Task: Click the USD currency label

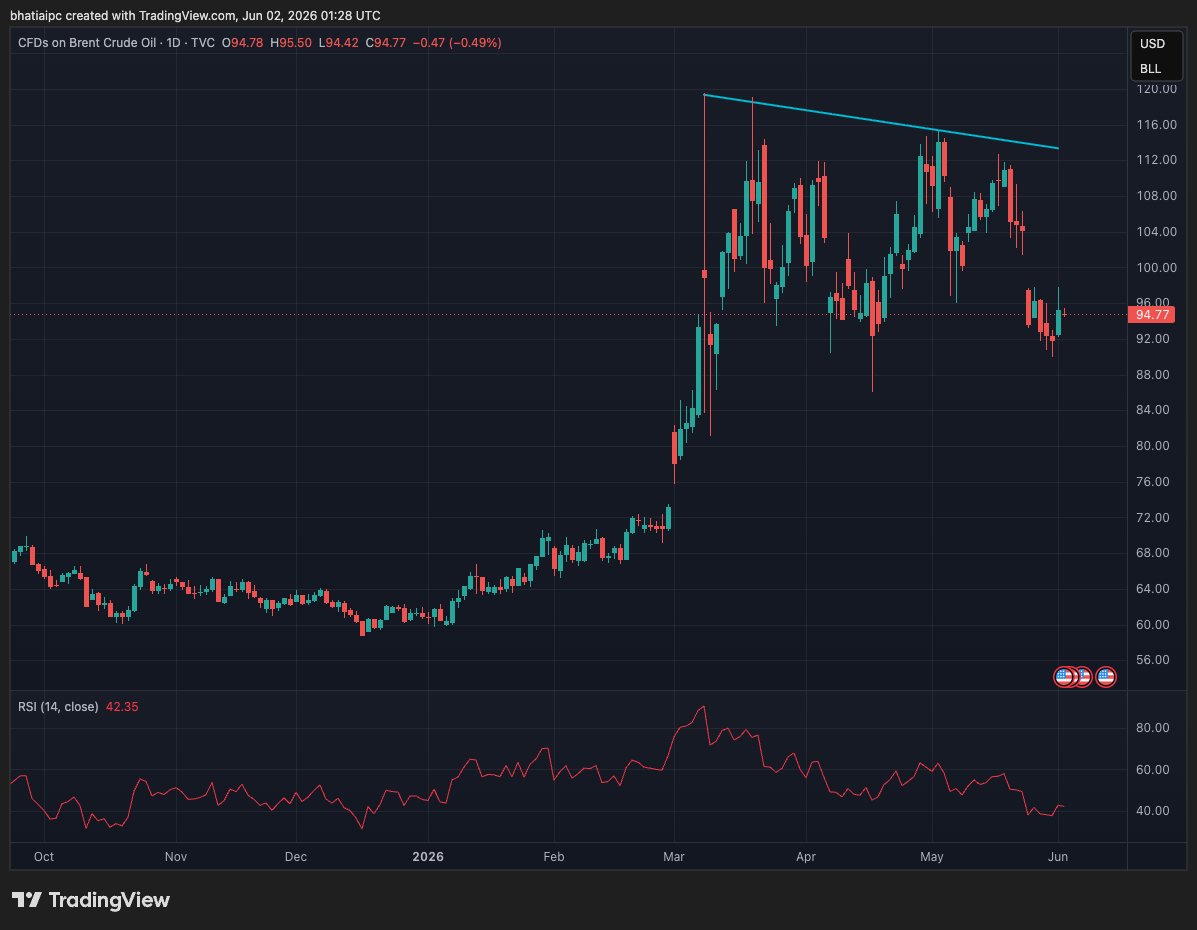Action: pyautogui.click(x=1152, y=44)
